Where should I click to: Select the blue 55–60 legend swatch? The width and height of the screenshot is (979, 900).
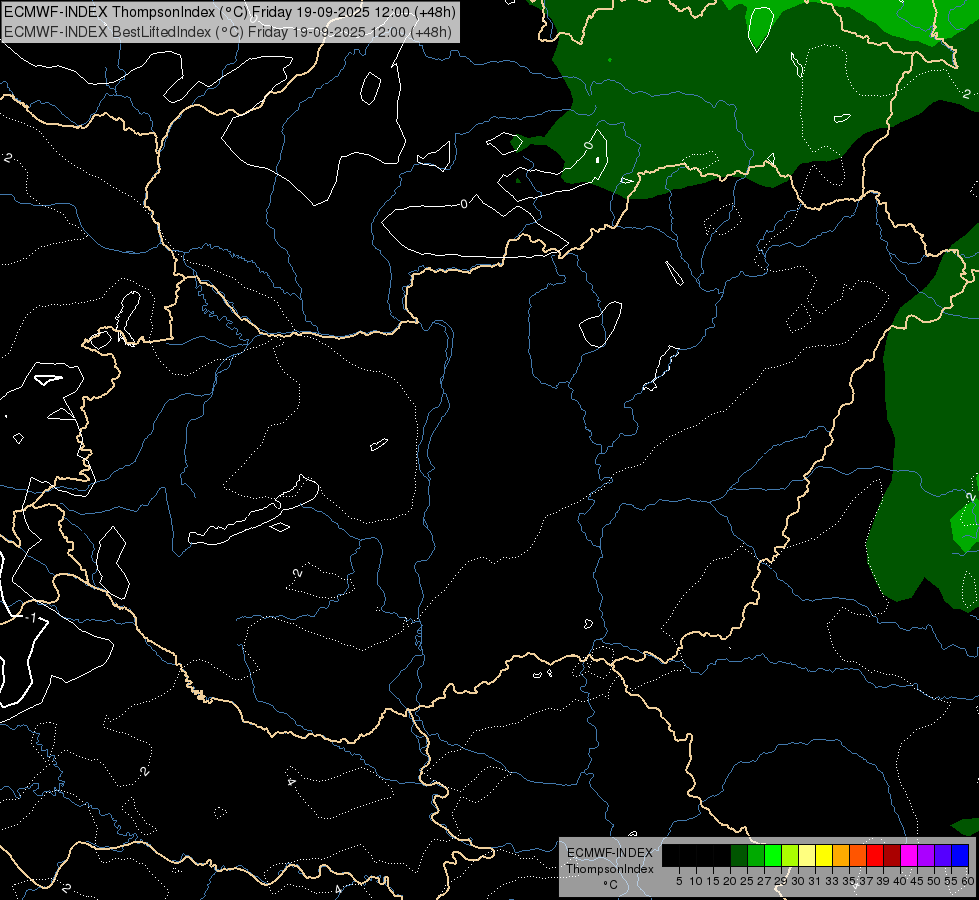(960, 855)
